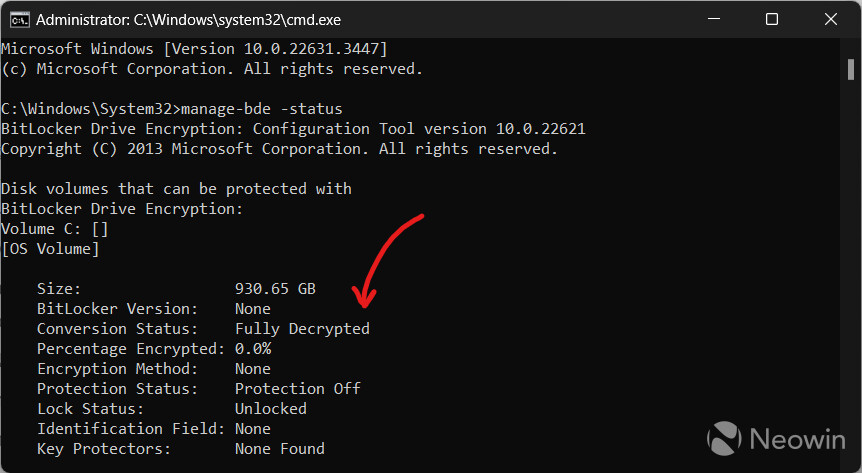The image size is (862, 473).
Task: Click the Administrator cmd.exe title text
Action: pos(189,20)
